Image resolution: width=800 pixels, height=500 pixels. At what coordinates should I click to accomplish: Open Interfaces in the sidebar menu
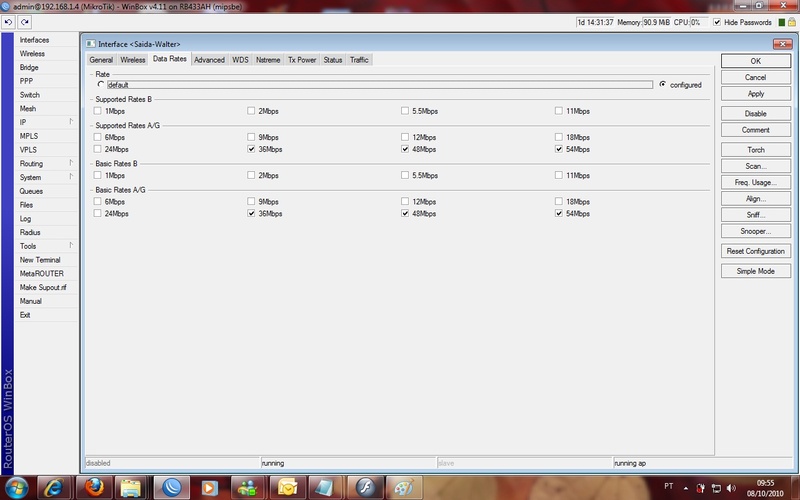click(46, 40)
